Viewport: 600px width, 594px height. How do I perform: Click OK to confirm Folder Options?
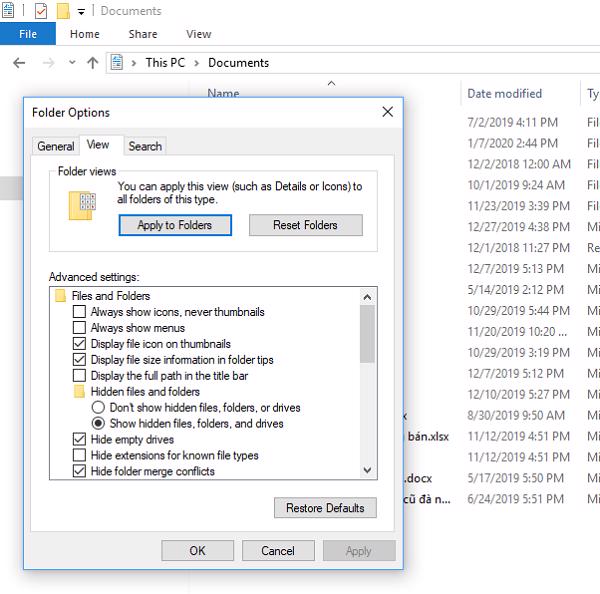(197, 551)
